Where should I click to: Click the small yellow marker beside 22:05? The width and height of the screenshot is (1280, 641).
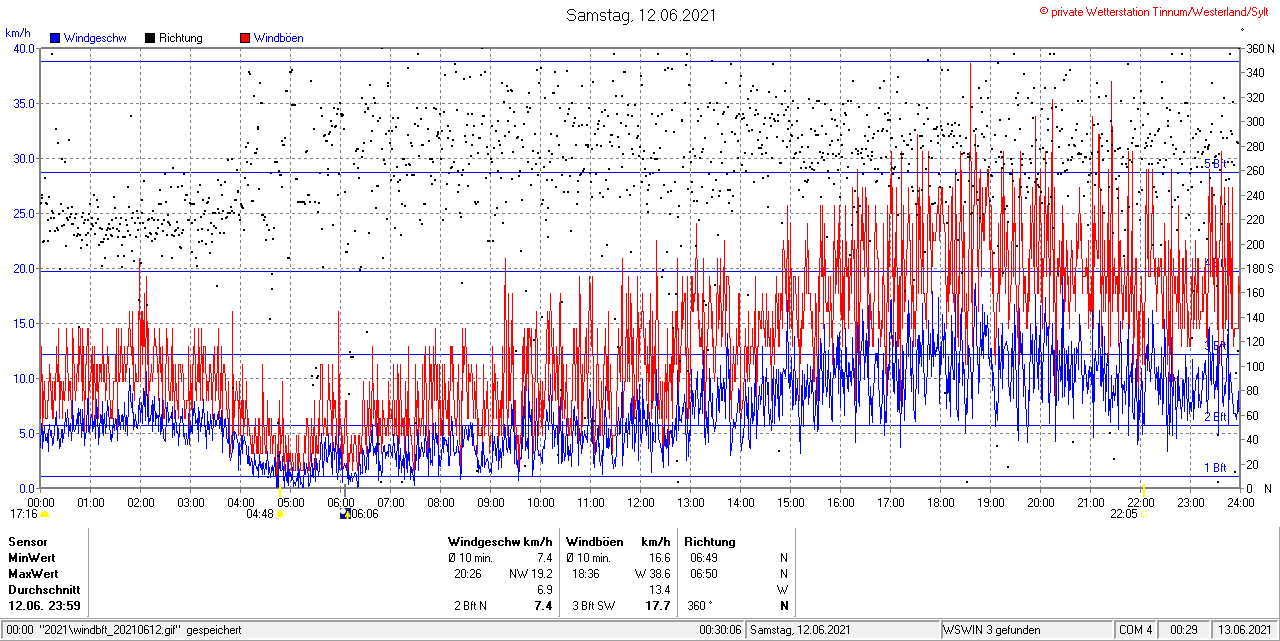pyautogui.click(x=1143, y=514)
